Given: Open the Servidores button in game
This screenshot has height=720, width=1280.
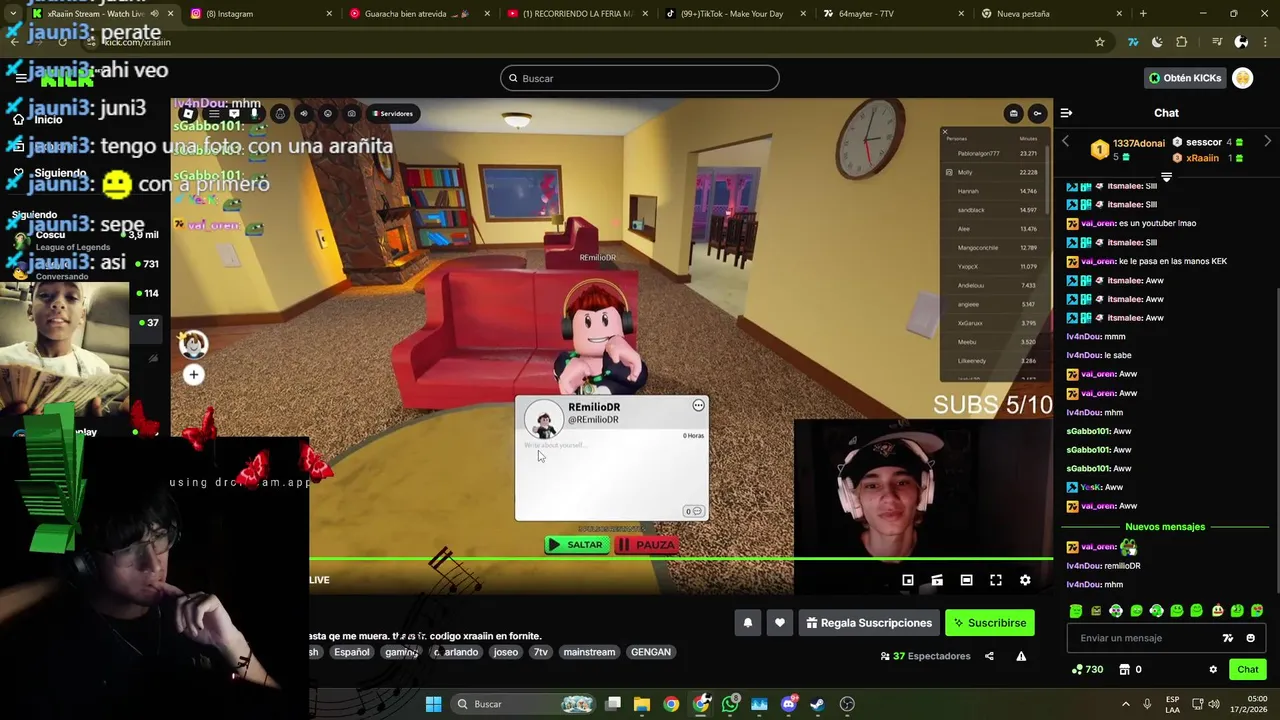Looking at the screenshot, I should (x=392, y=114).
